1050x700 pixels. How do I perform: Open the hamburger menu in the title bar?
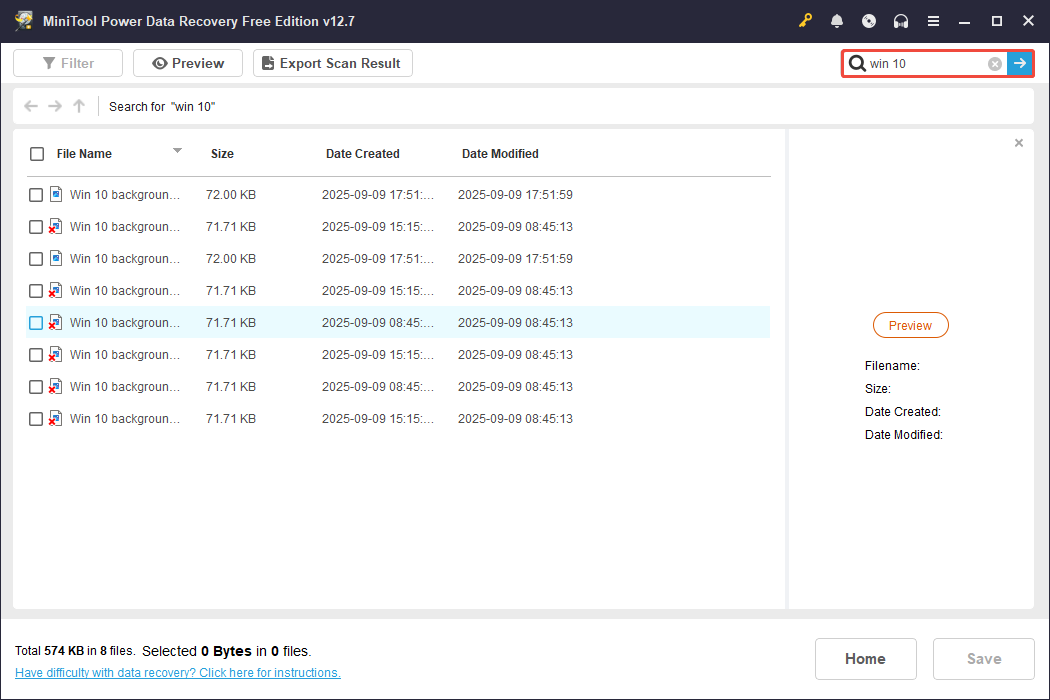tap(933, 20)
